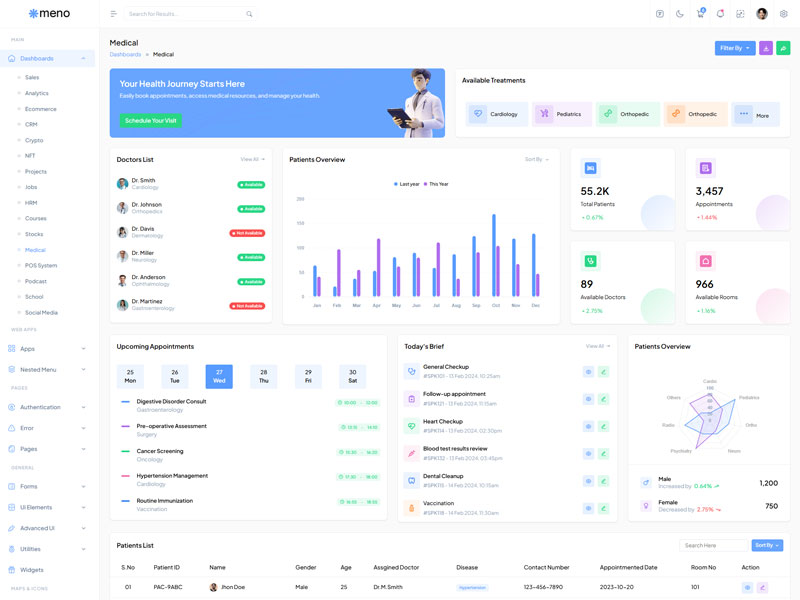This screenshot has height=600, width=800.
Task: Select the Cardiology treatment card
Action: point(496,114)
